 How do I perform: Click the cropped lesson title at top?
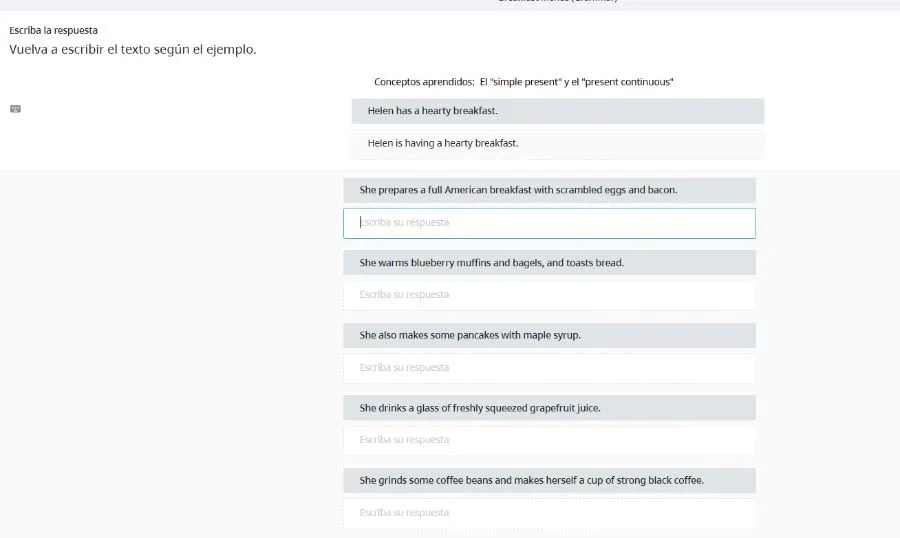(x=558, y=2)
